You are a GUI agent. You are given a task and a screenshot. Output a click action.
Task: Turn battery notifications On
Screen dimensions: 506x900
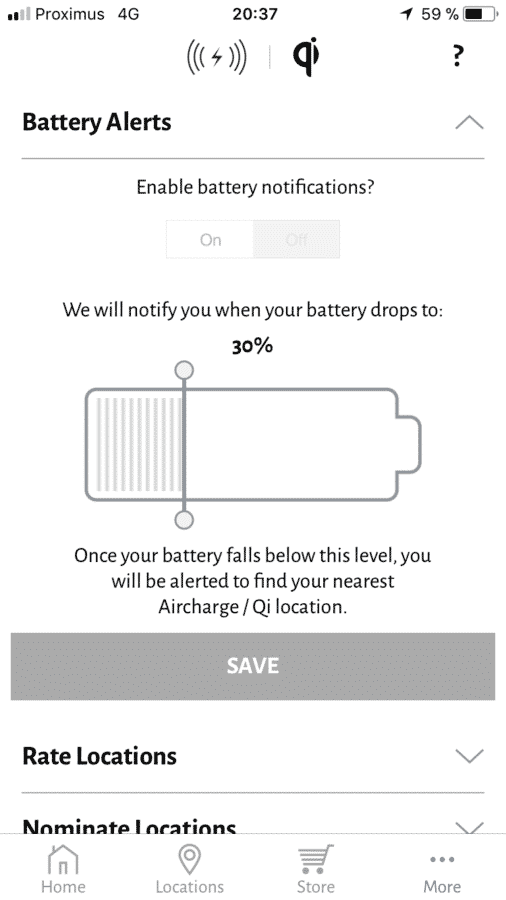coord(210,239)
